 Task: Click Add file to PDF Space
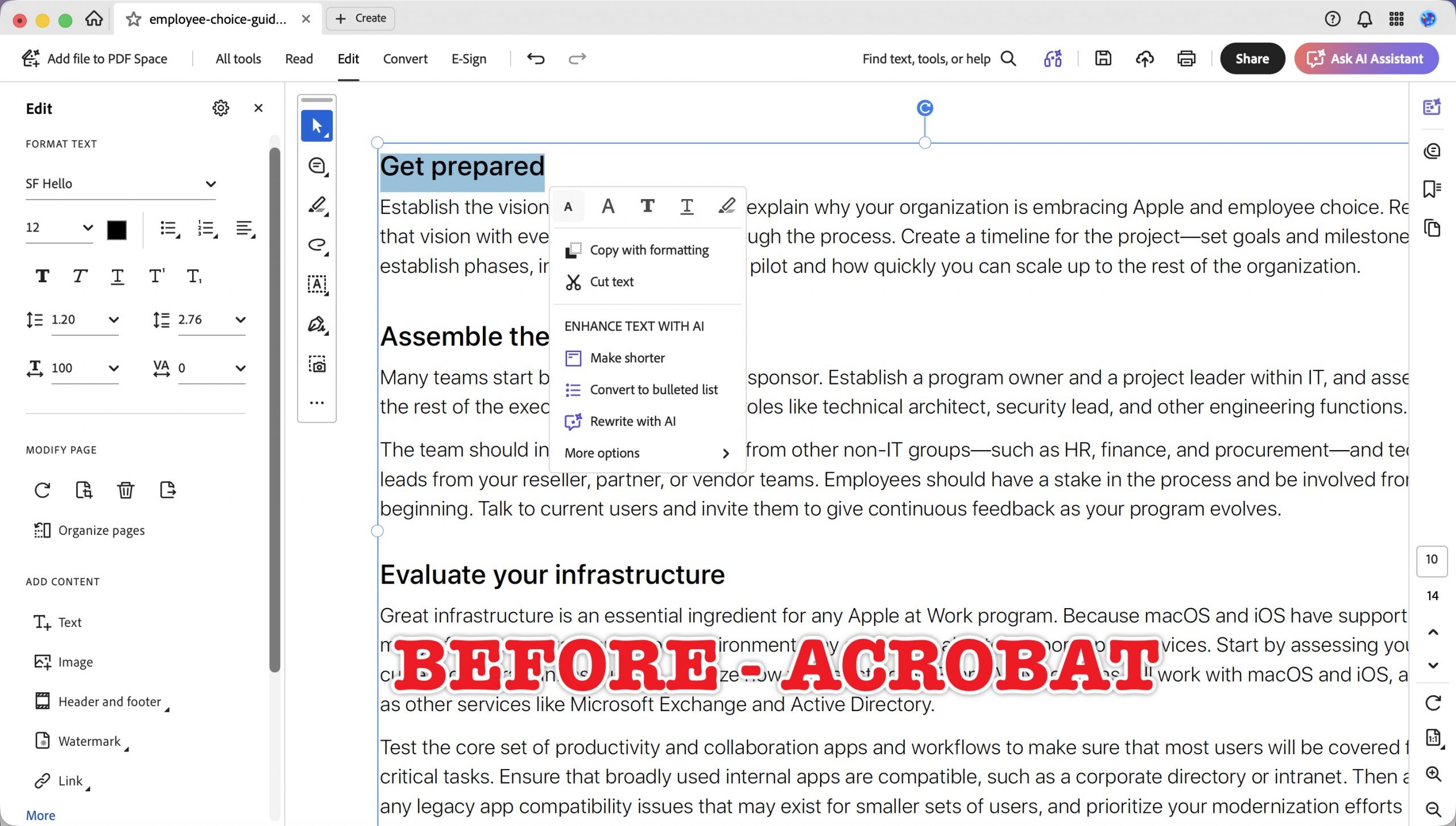(x=94, y=59)
